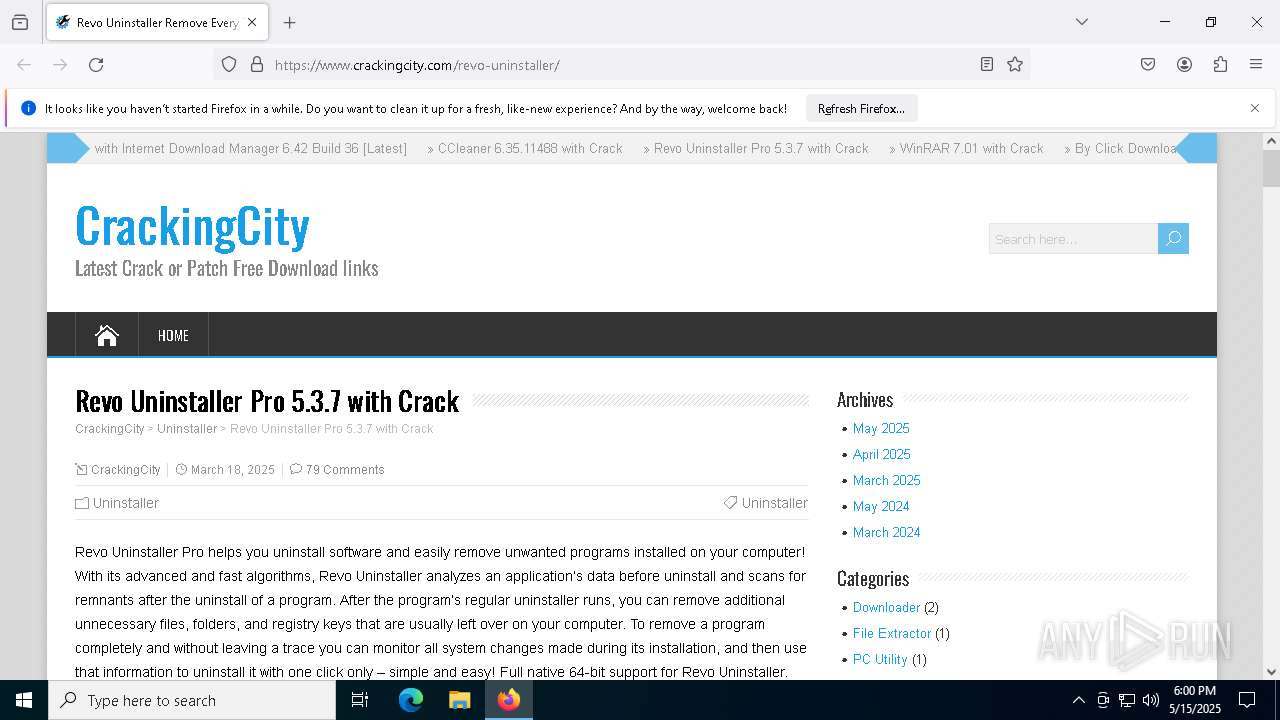
Task: View site security padlock info
Action: 257,64
